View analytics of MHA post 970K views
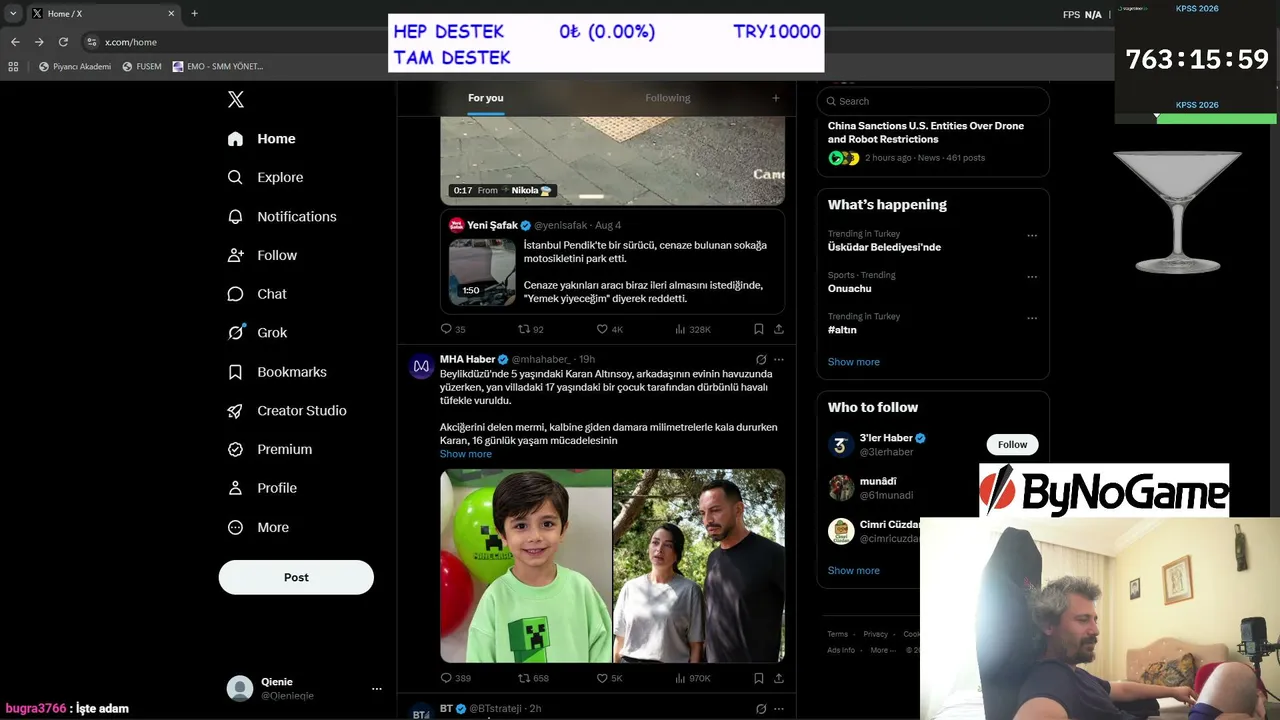The image size is (1280, 720). tap(693, 678)
